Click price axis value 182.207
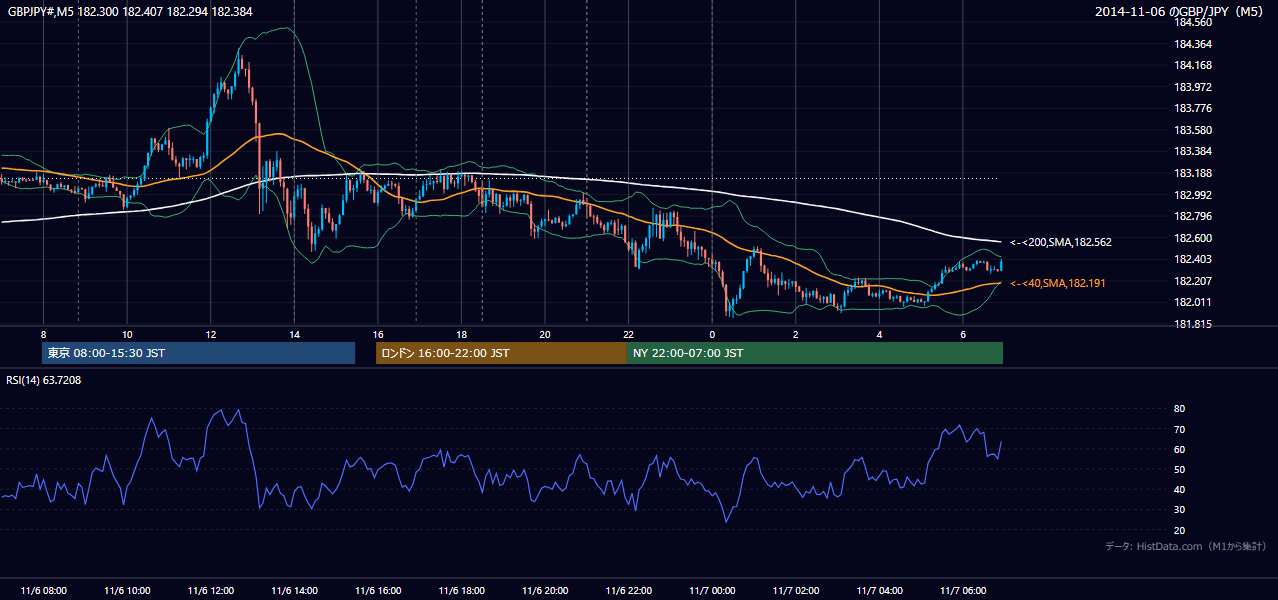The width and height of the screenshot is (1278, 600). (1192, 281)
